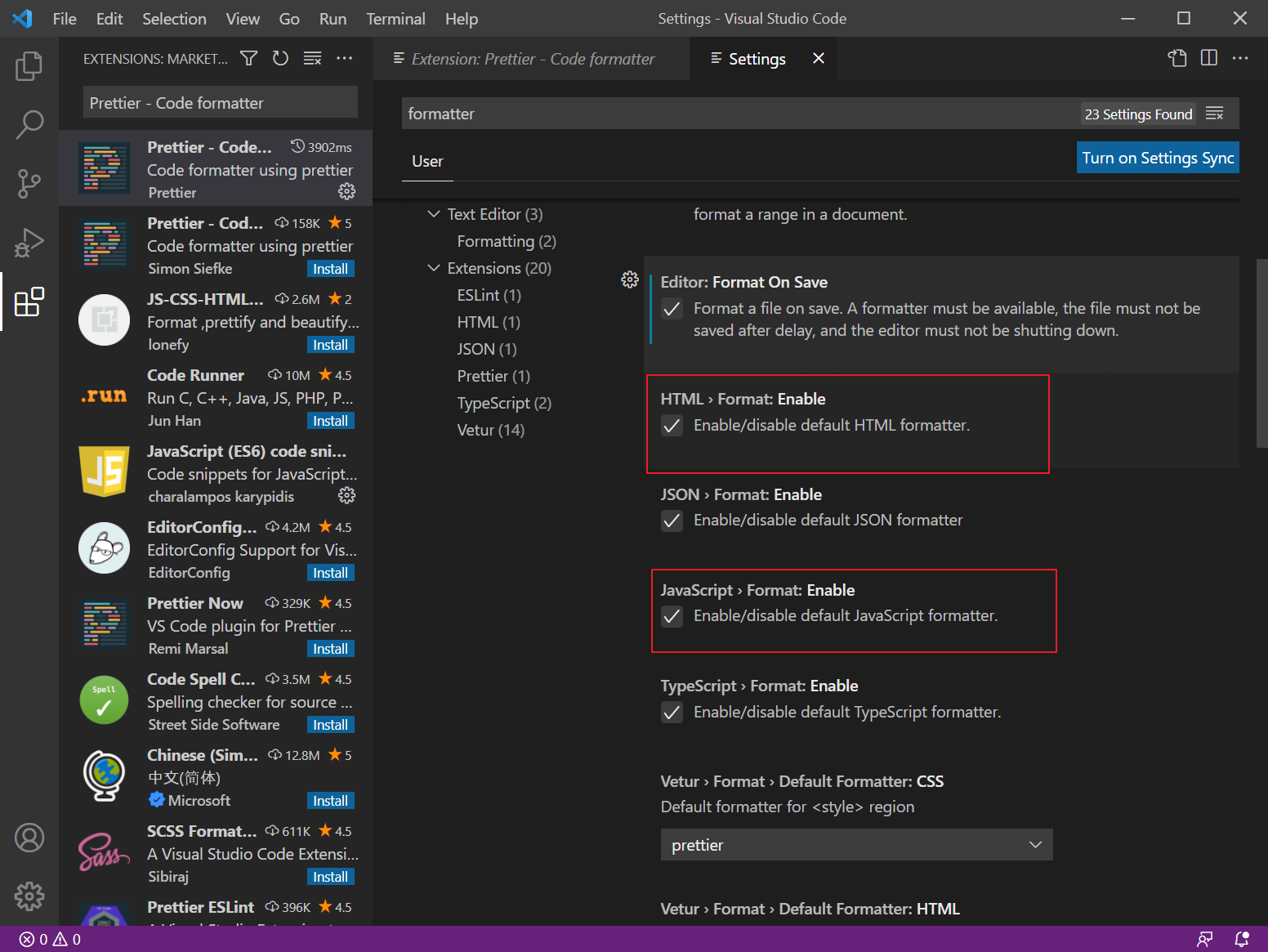The height and width of the screenshot is (952, 1268).
Task: Clear extensions search results icon
Action: [x=312, y=58]
